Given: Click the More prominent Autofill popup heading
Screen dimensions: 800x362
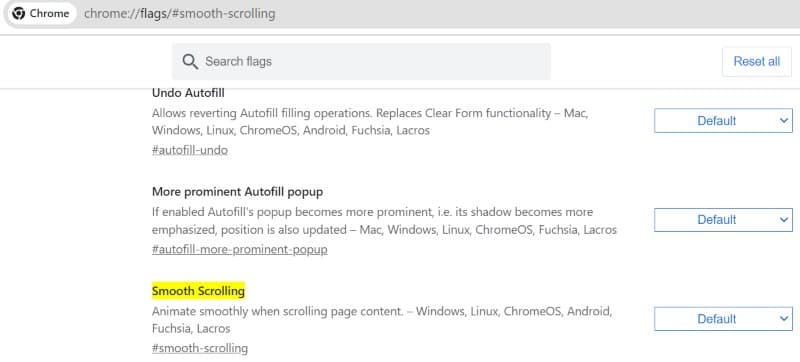Looking at the screenshot, I should (x=237, y=192).
